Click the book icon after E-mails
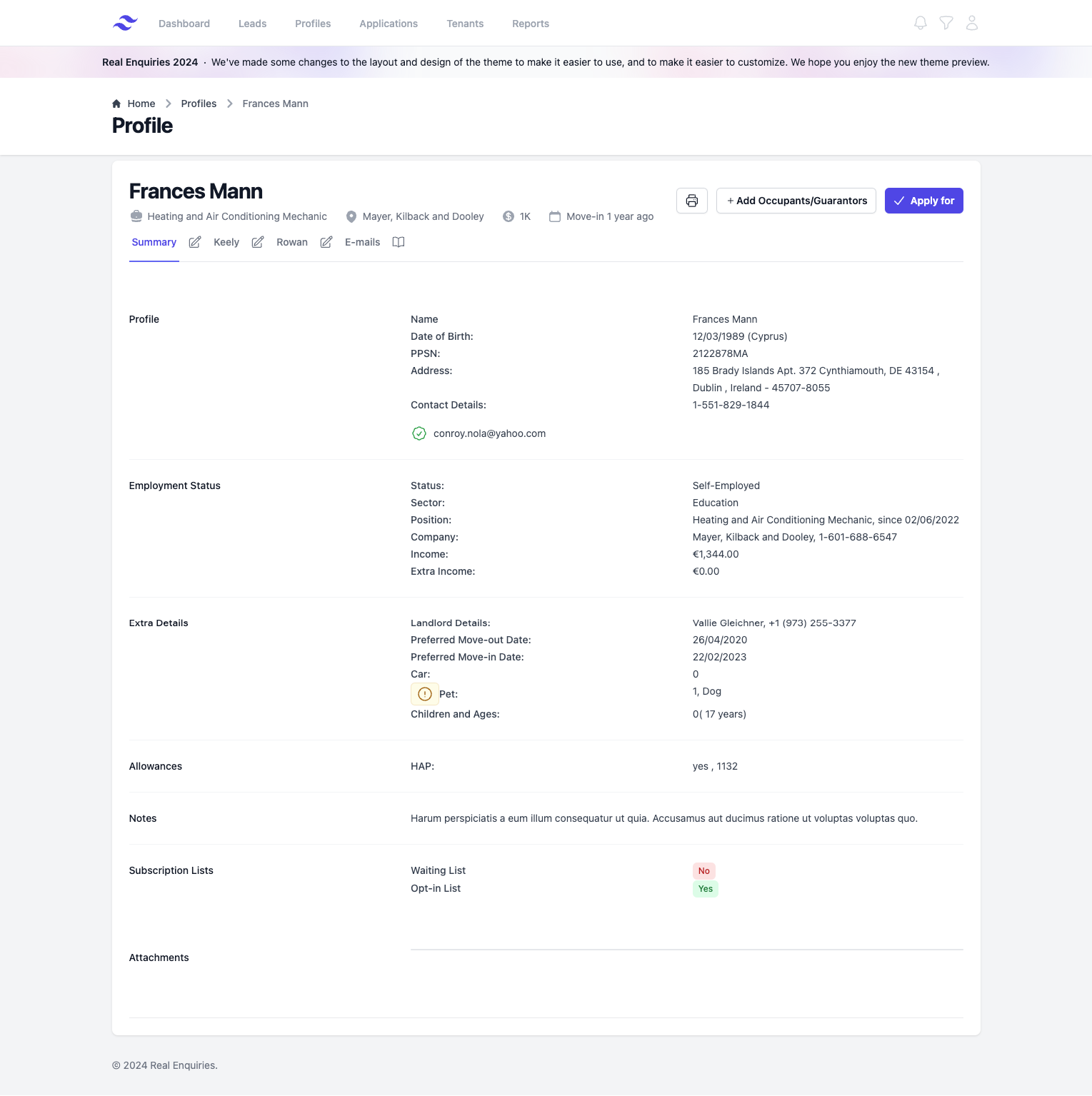The image size is (1092, 1096). click(399, 242)
